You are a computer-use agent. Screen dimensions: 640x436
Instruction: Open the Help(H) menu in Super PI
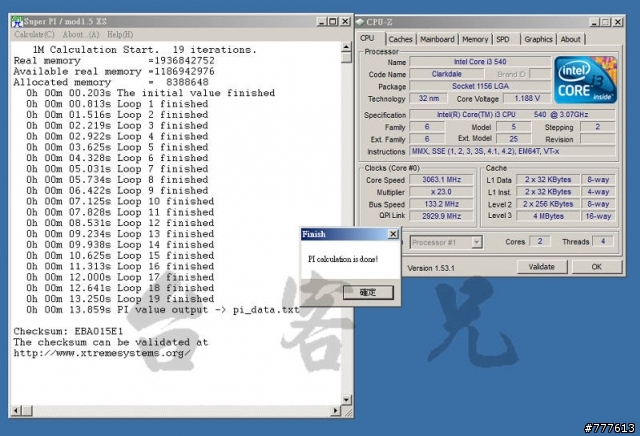coord(120,35)
